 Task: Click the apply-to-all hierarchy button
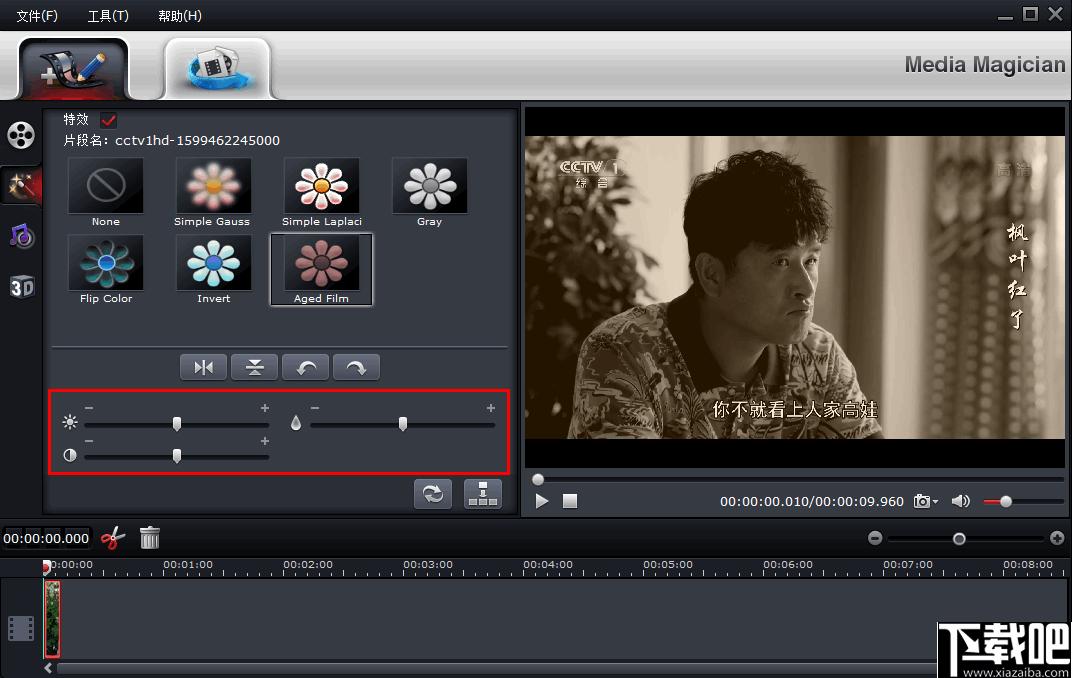(483, 494)
